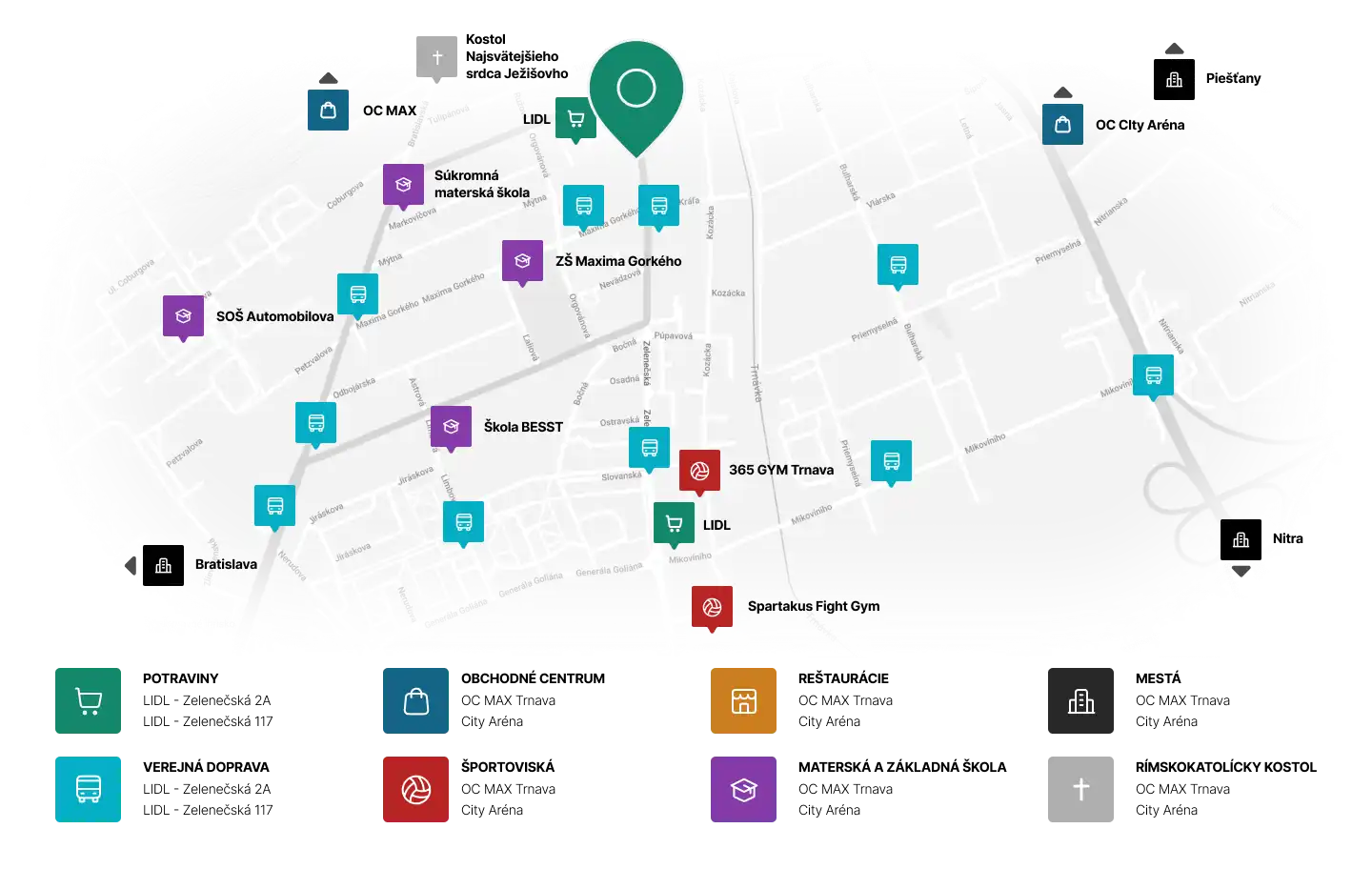
Task: Click 'LIDL - Zelenečská 2A' under VEREJNÁ DOPRAVA
Action: point(207,789)
